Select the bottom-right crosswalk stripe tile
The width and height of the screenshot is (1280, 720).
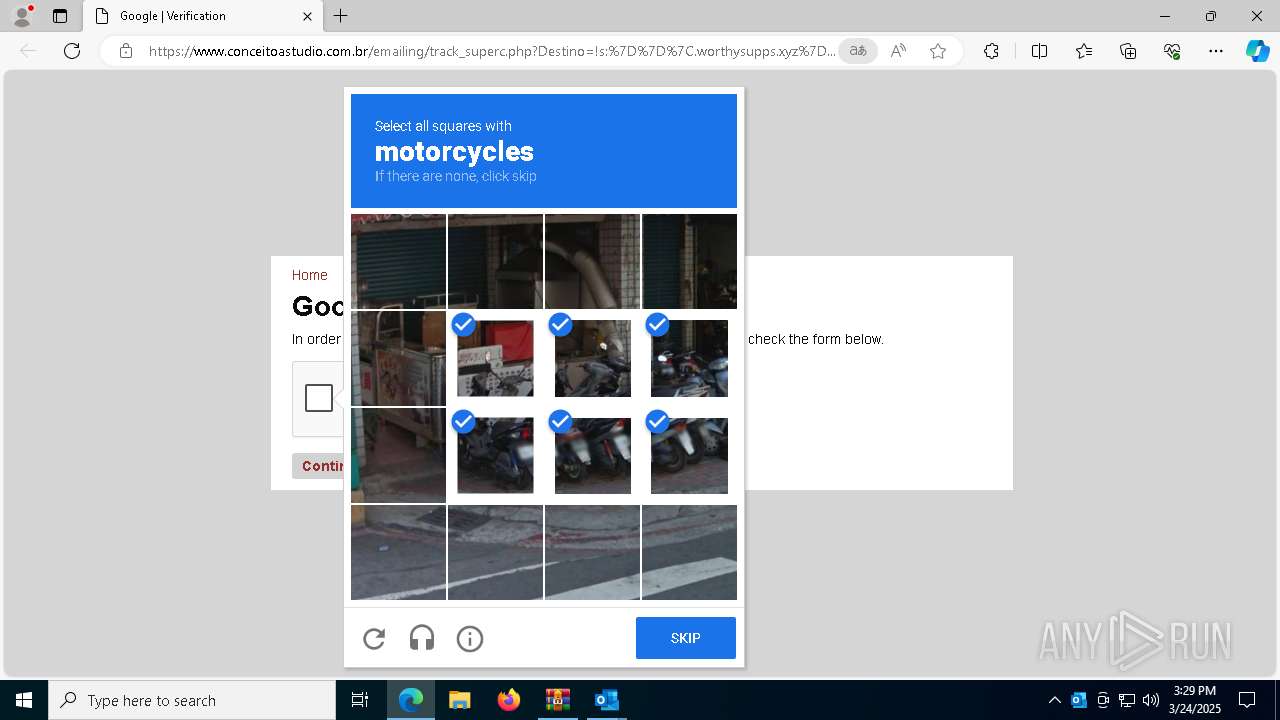[689, 552]
